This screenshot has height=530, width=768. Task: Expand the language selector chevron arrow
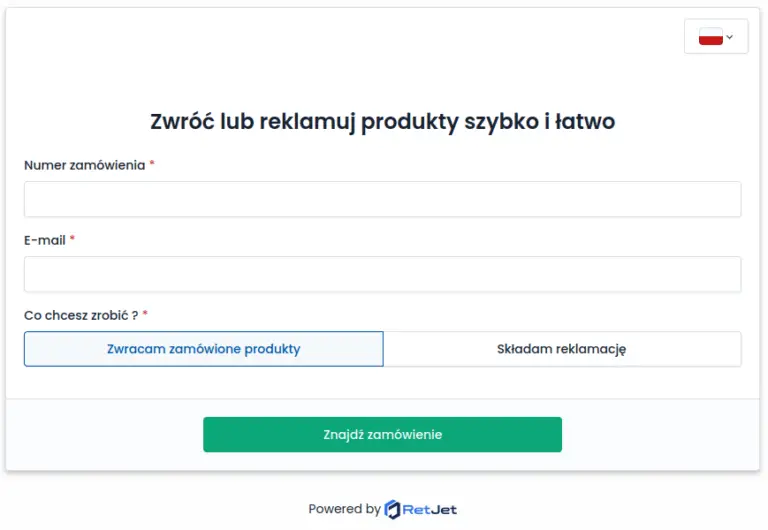coord(730,37)
